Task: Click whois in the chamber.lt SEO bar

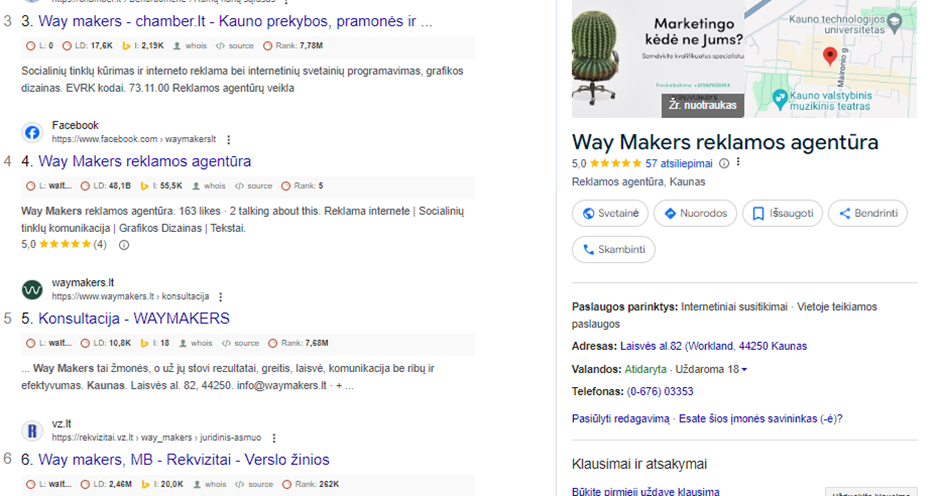Action: (189, 46)
